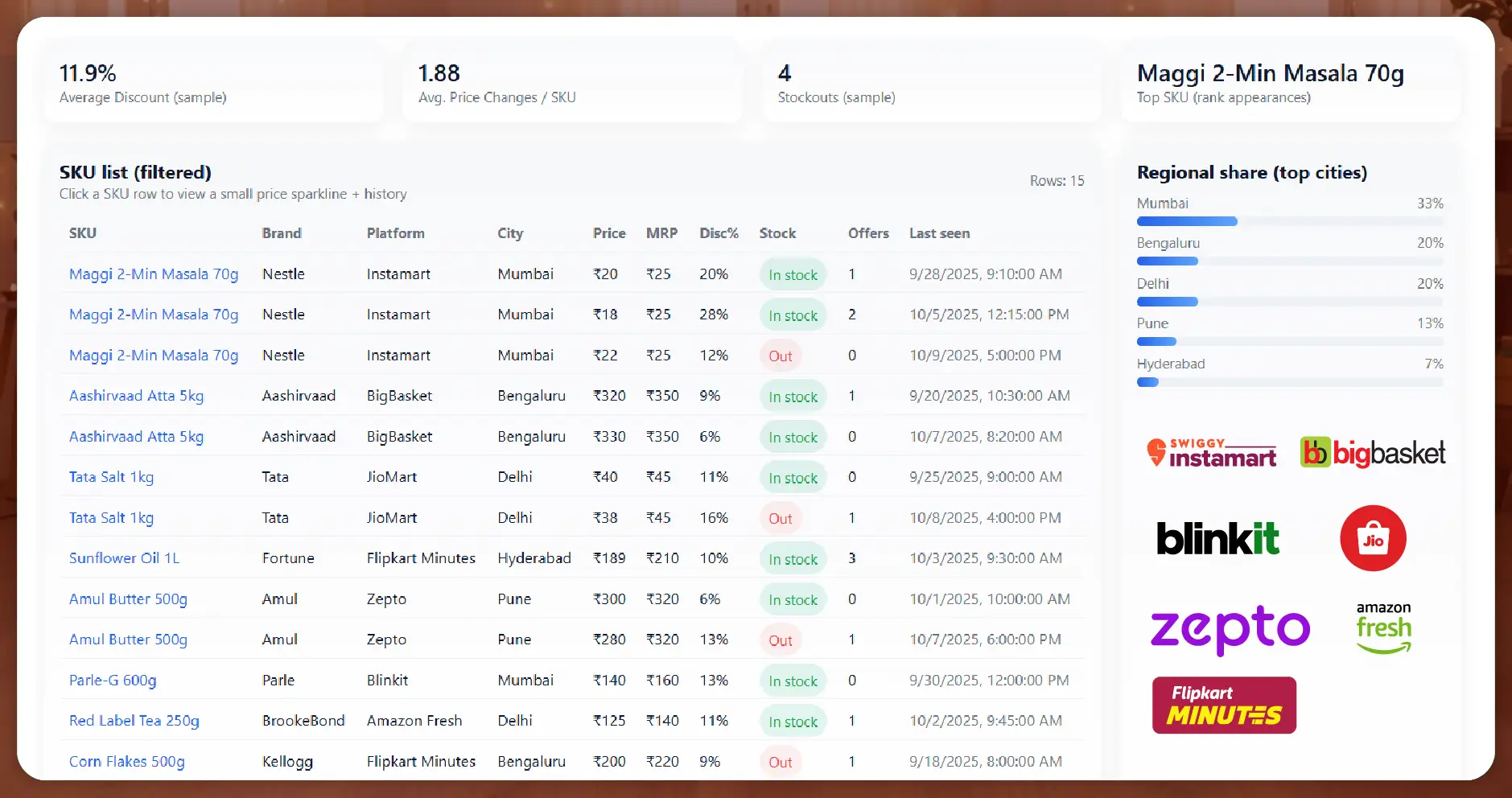Select the Blinkit logo
The image size is (1512, 798).
(x=1217, y=538)
